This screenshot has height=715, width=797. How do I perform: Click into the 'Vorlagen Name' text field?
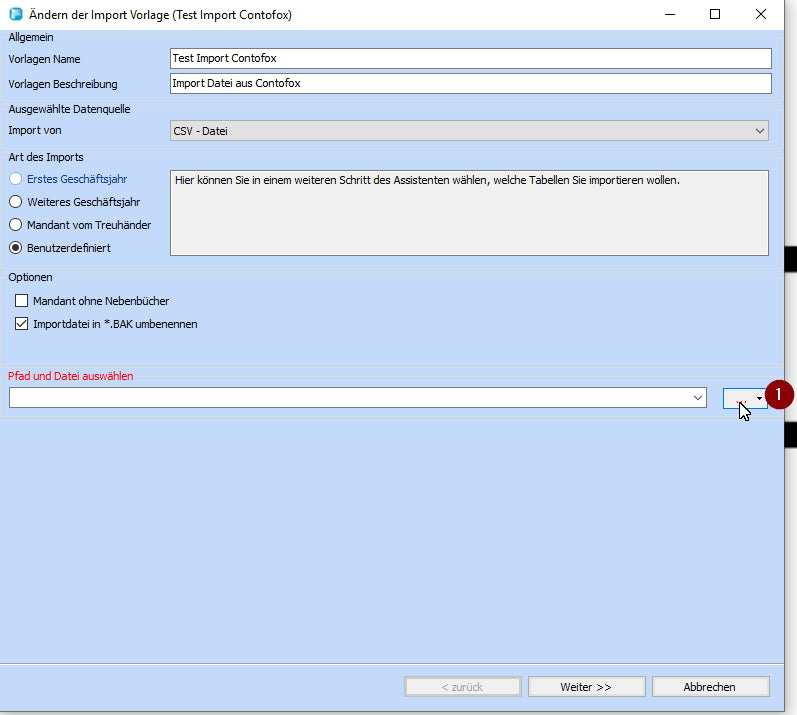pyautogui.click(x=470, y=59)
